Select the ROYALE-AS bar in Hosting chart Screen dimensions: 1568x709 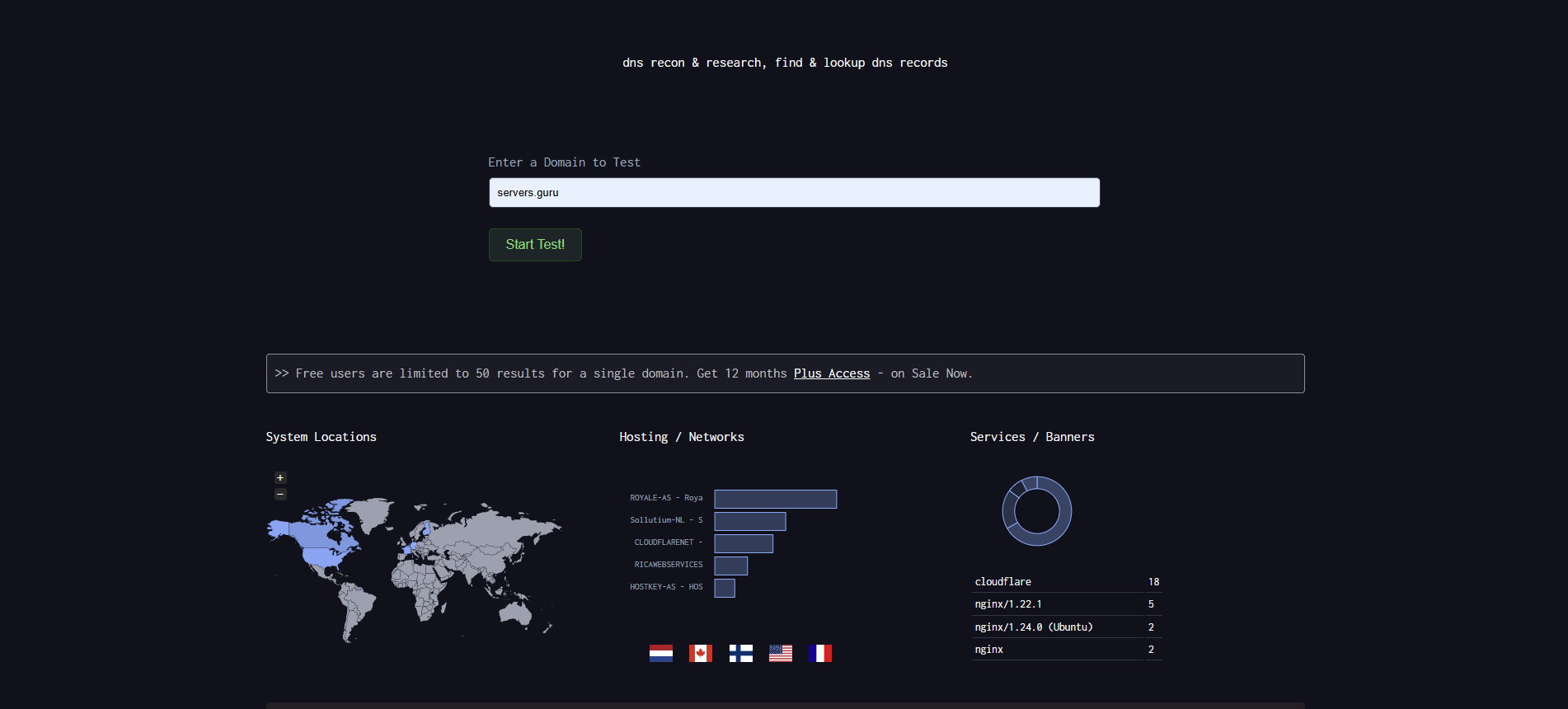coord(776,499)
